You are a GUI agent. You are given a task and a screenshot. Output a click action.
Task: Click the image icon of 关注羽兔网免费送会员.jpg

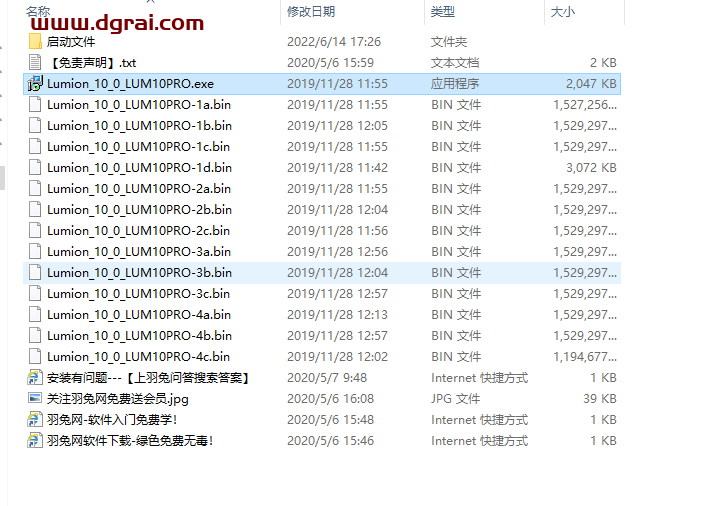click(x=35, y=398)
